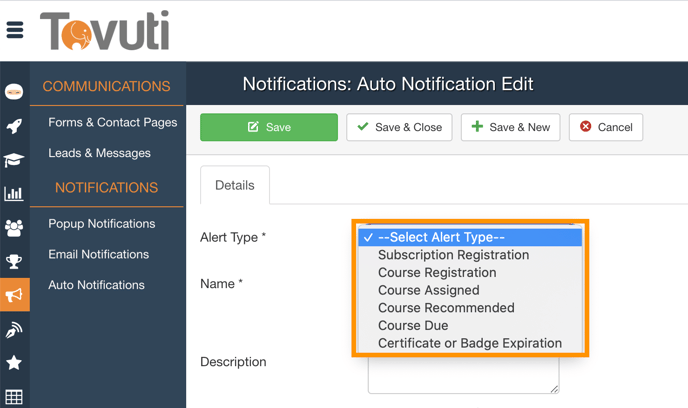Select the megaphone communications icon

(x=14, y=296)
